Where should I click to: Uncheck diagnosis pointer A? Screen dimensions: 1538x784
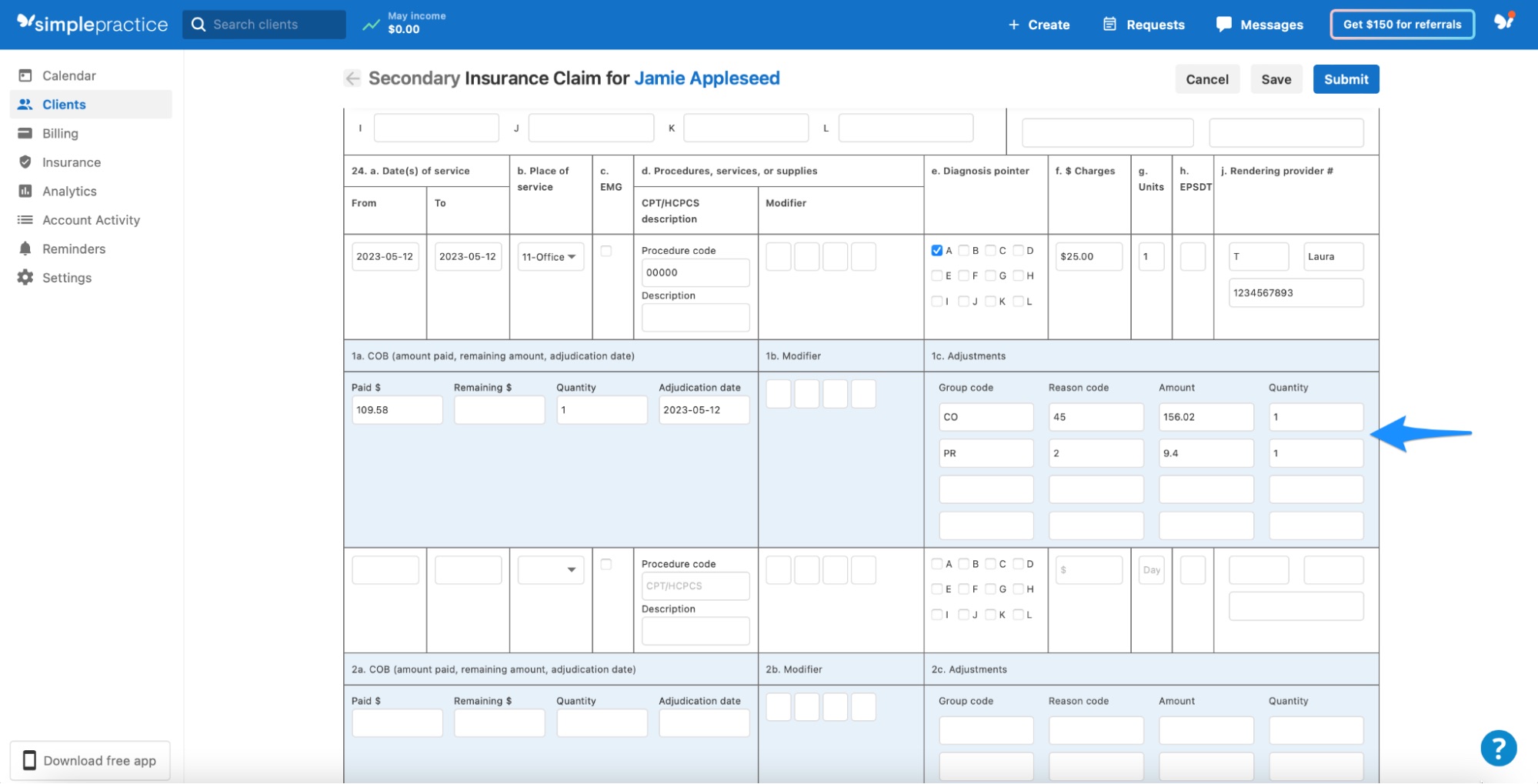tap(936, 250)
